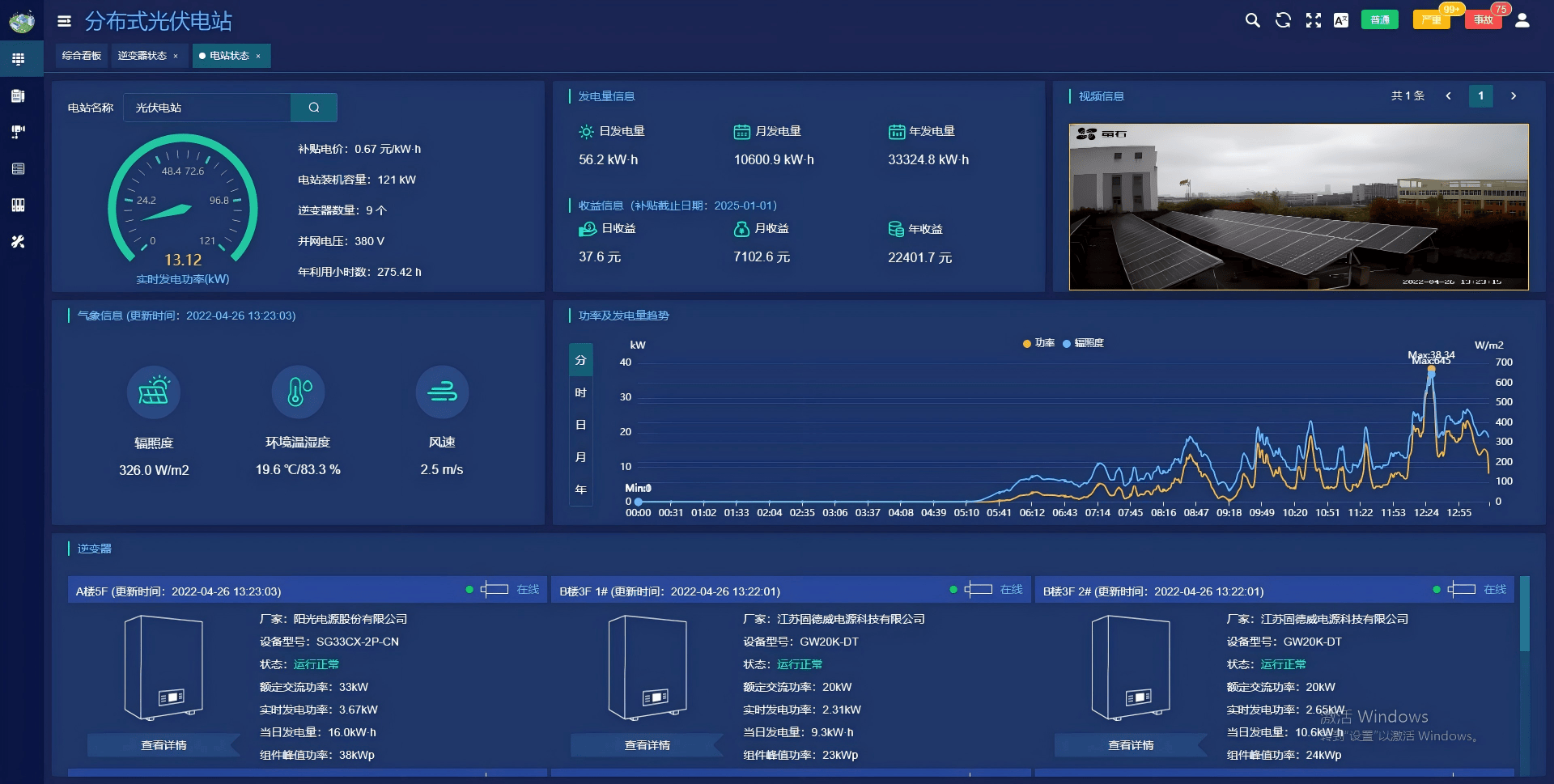This screenshot has height=784, width=1554.
Task: Click the wind speed icon
Action: click(x=442, y=392)
